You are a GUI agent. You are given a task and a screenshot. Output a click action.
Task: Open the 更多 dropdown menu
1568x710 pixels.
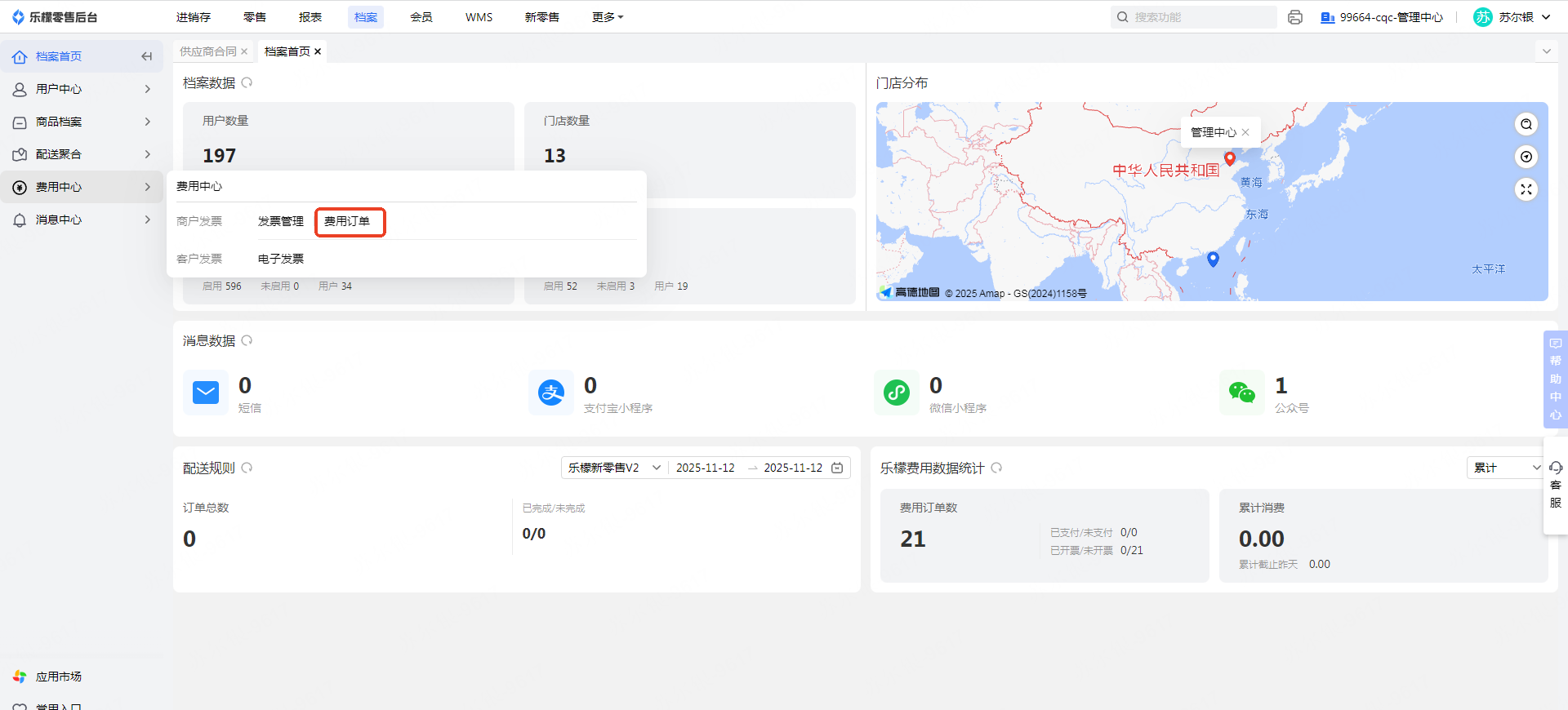tap(607, 17)
